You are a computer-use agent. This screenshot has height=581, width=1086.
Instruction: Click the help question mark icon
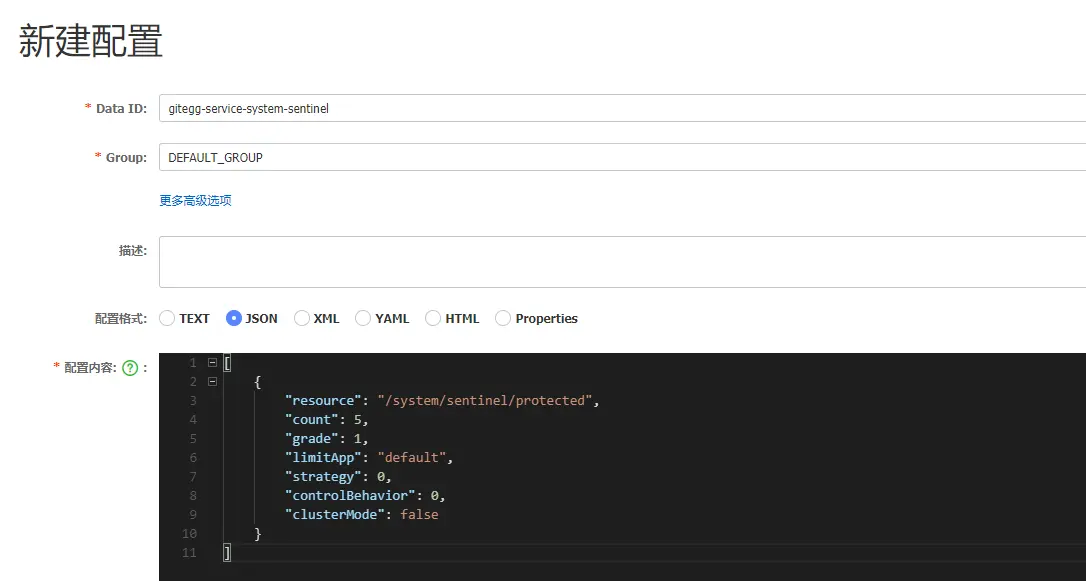[x=130, y=368]
